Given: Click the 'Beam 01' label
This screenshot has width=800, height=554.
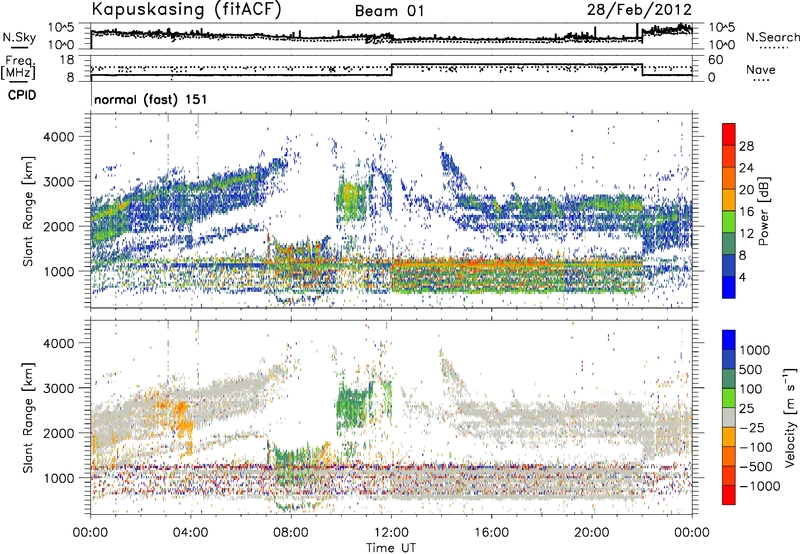Looking at the screenshot, I should click(389, 11).
